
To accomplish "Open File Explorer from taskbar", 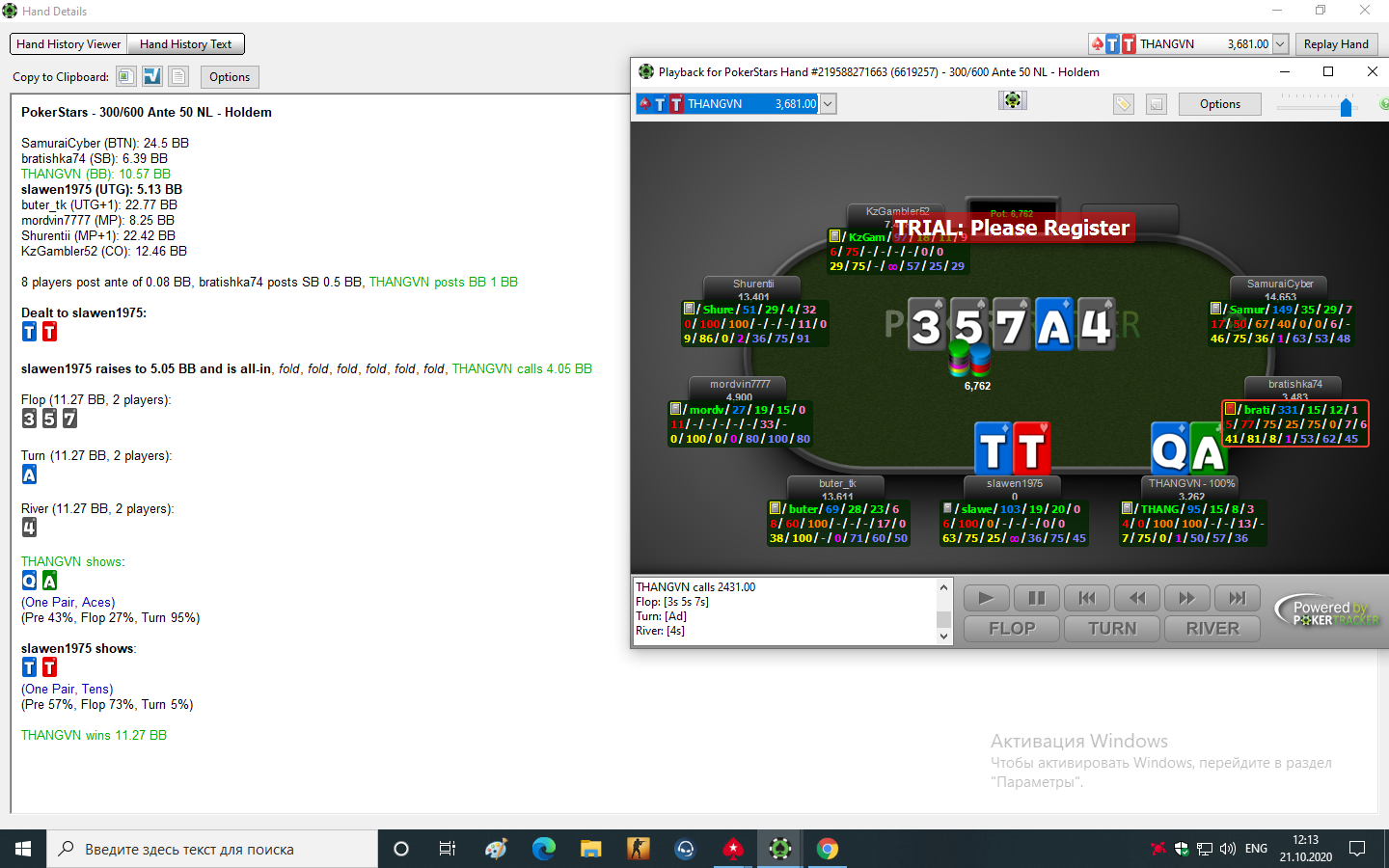I will click(590, 849).
